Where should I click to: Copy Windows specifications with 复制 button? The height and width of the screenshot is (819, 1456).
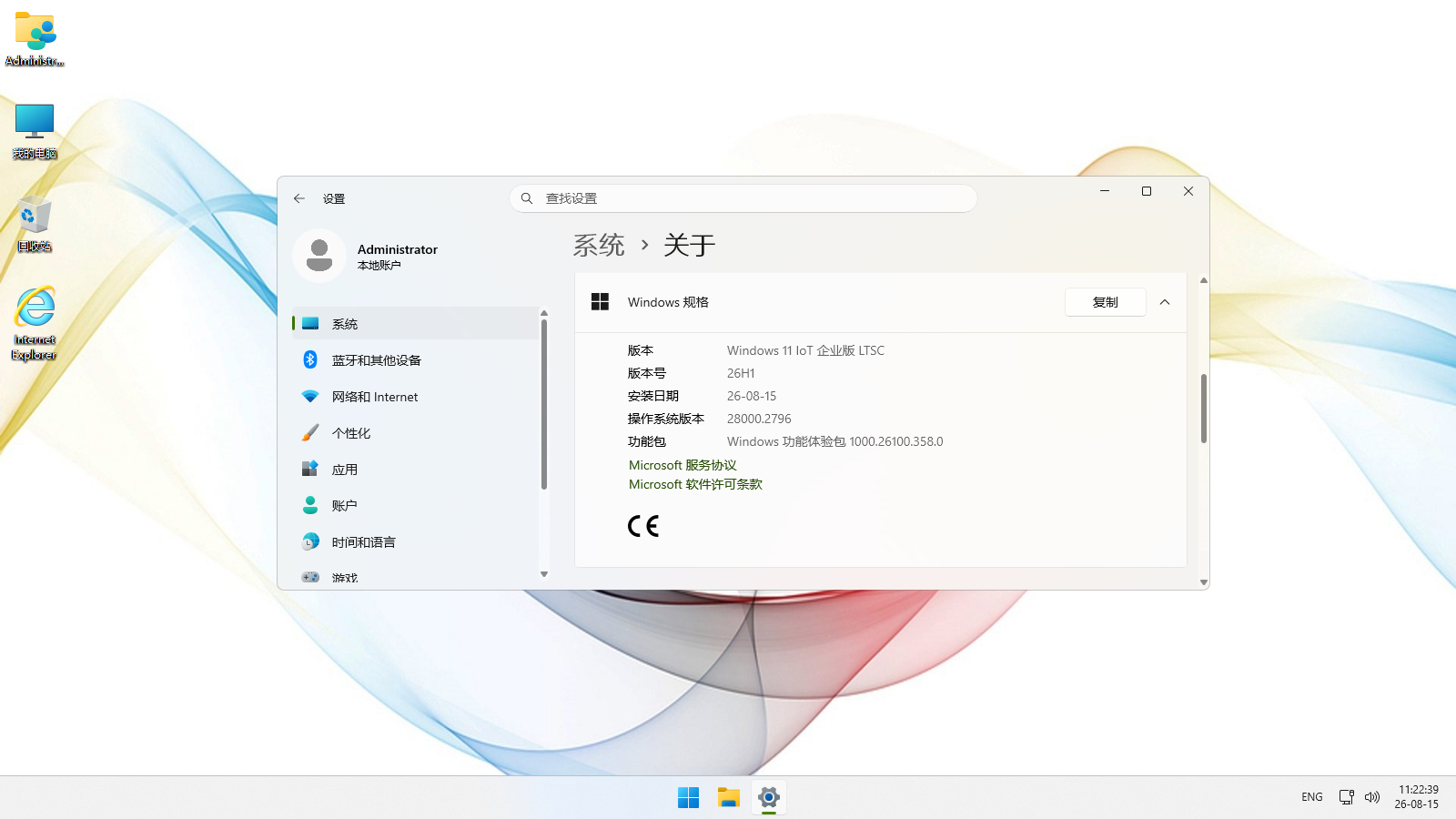(1105, 302)
